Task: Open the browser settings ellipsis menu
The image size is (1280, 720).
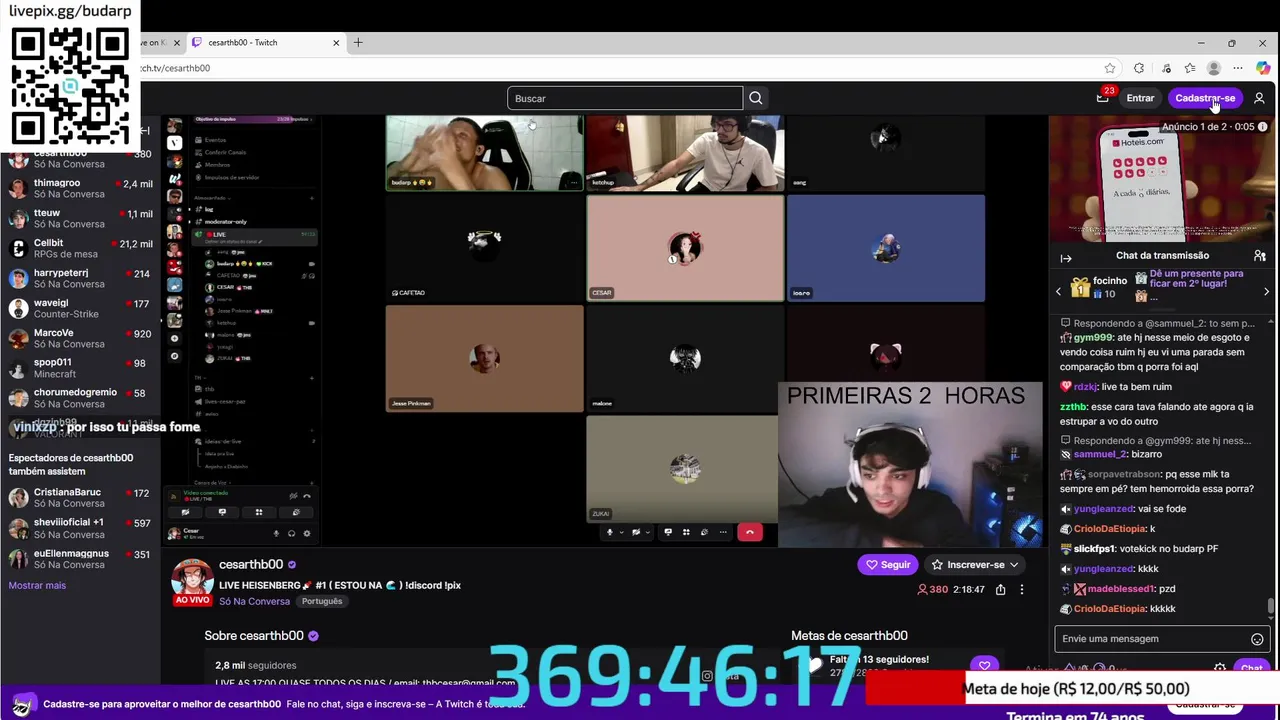Action: [x=1238, y=68]
